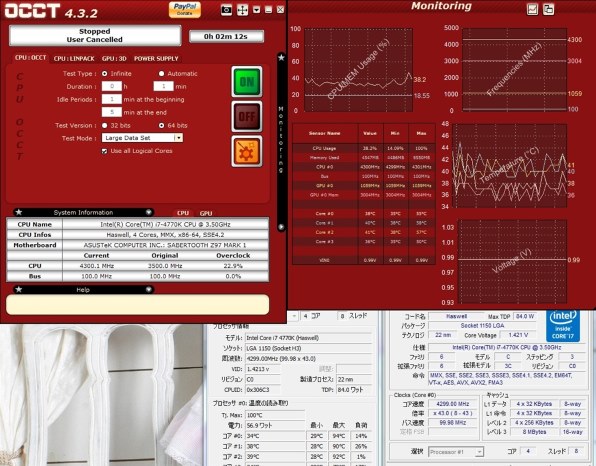The height and width of the screenshot is (466, 596).
Task: Switch to the CPU:LINPACK tab
Action: 74,59
